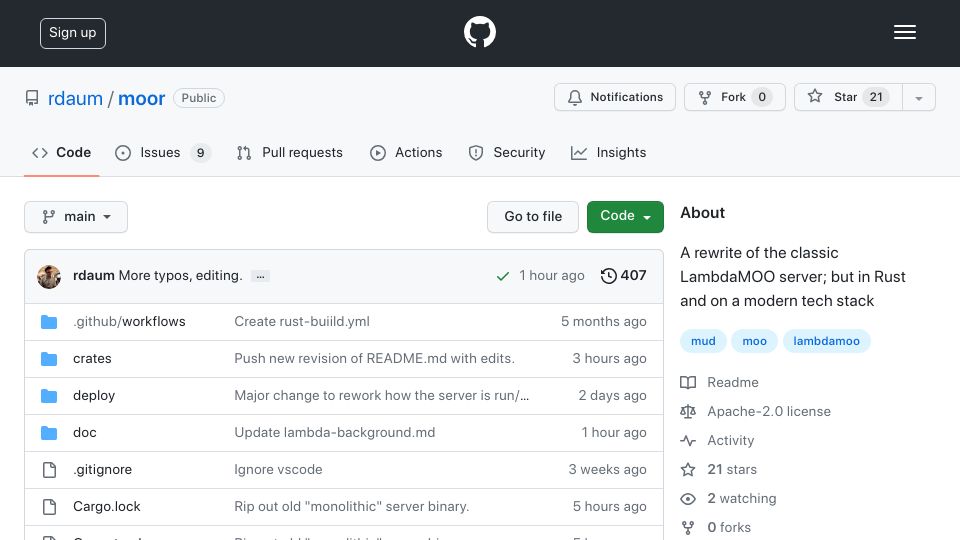Image resolution: width=960 pixels, height=540 pixels.
Task: Expand the green Code dropdown
Action: tap(625, 217)
